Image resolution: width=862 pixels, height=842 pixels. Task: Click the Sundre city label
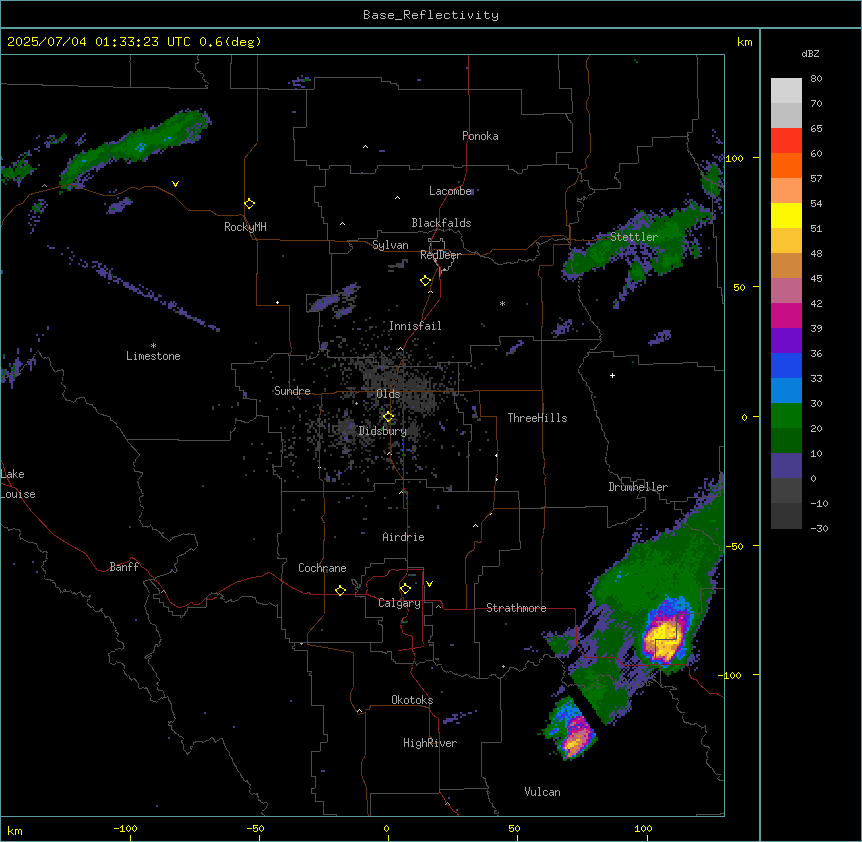point(292,391)
